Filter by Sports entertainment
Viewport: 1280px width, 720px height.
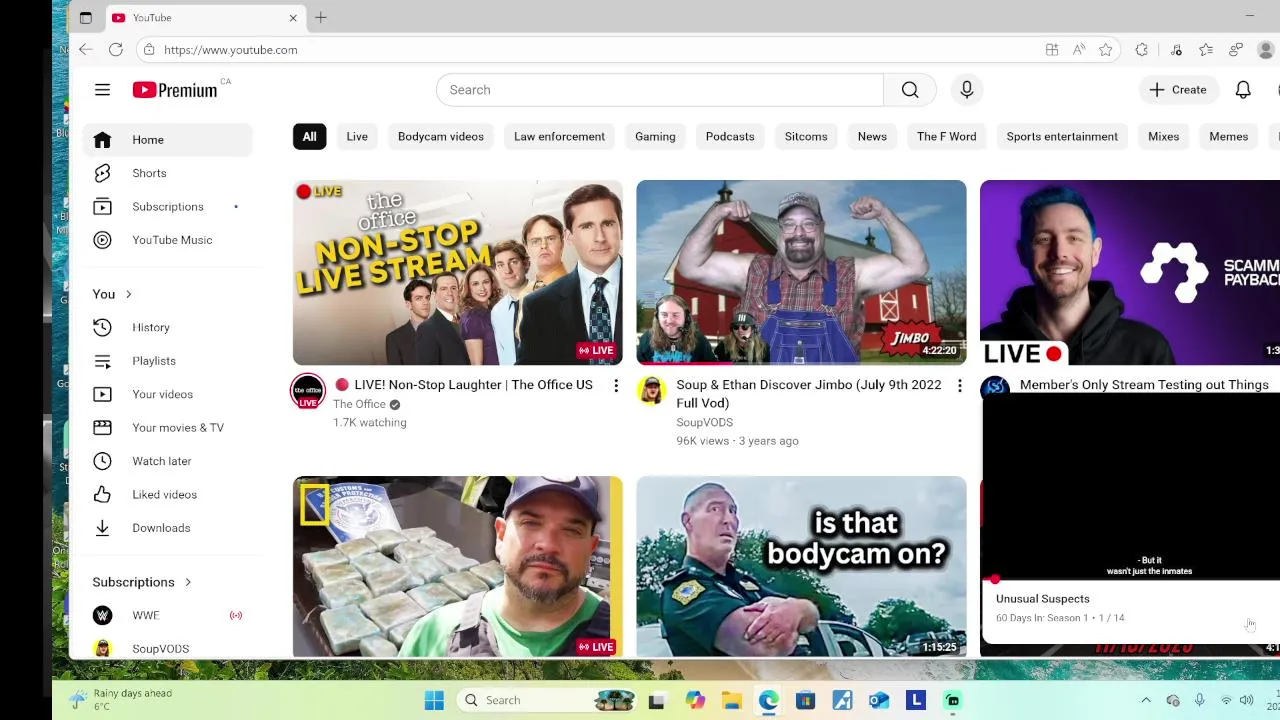[1062, 137]
